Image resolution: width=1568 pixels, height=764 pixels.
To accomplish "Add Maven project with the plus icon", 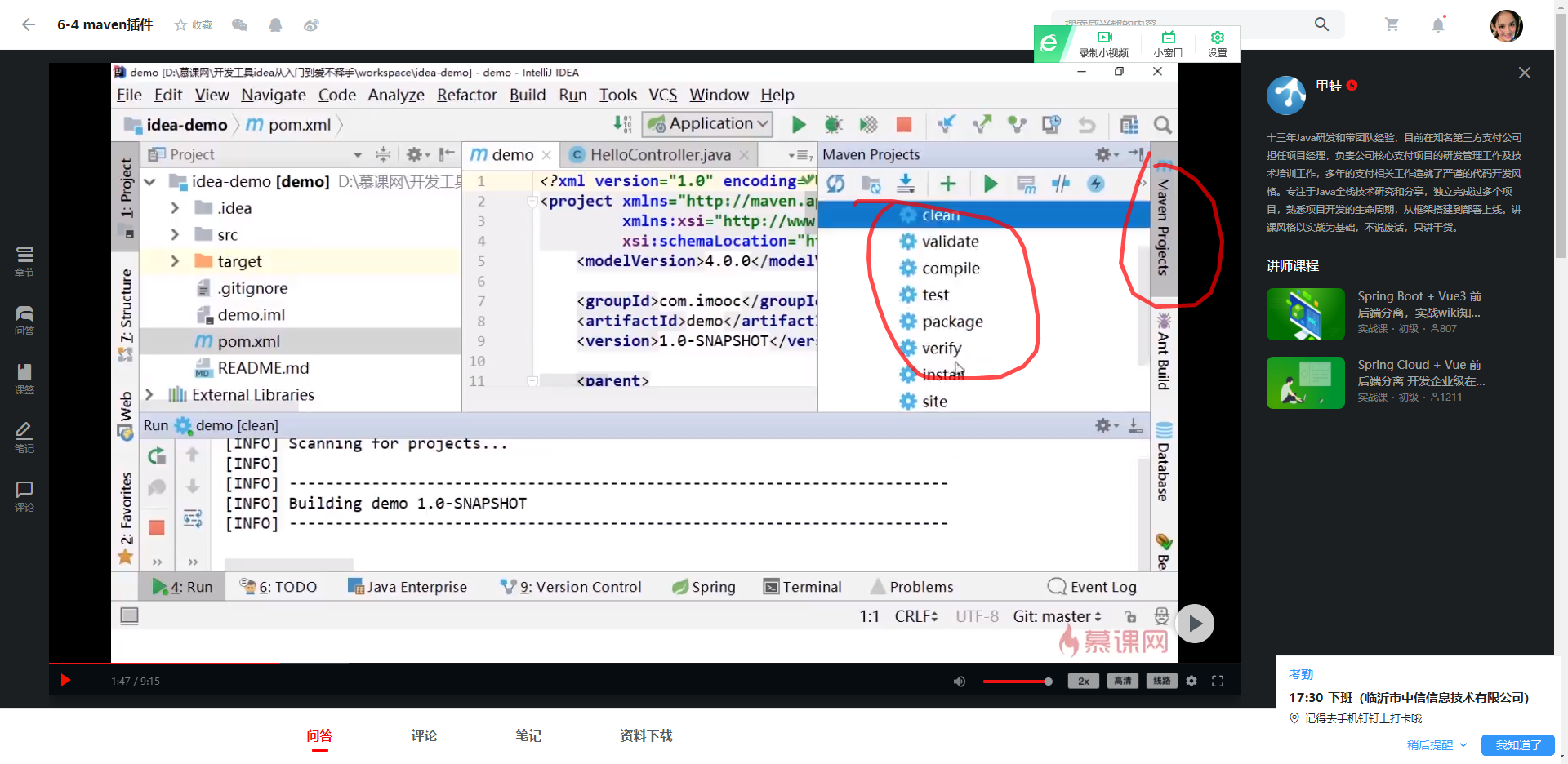I will (947, 184).
